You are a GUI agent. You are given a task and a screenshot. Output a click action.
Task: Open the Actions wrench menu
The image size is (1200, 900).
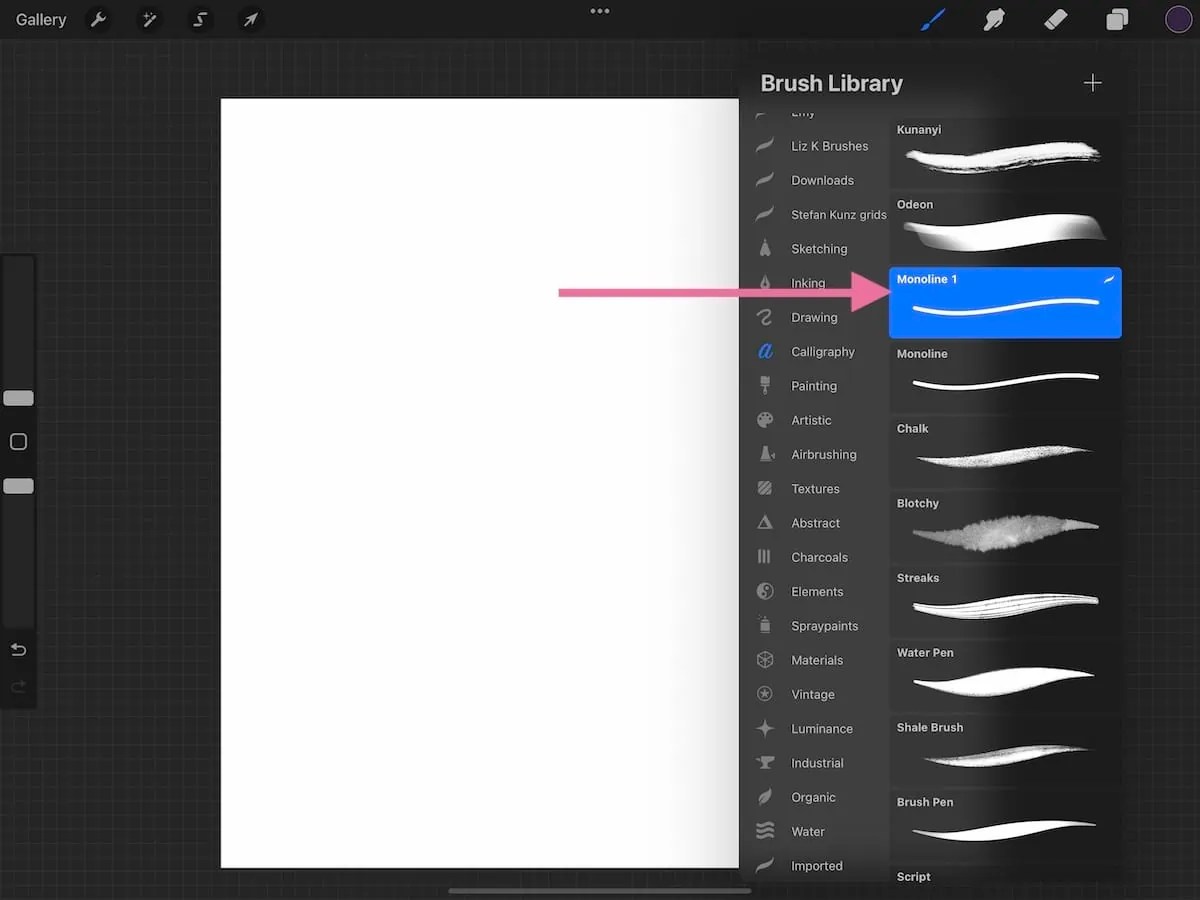[98, 19]
